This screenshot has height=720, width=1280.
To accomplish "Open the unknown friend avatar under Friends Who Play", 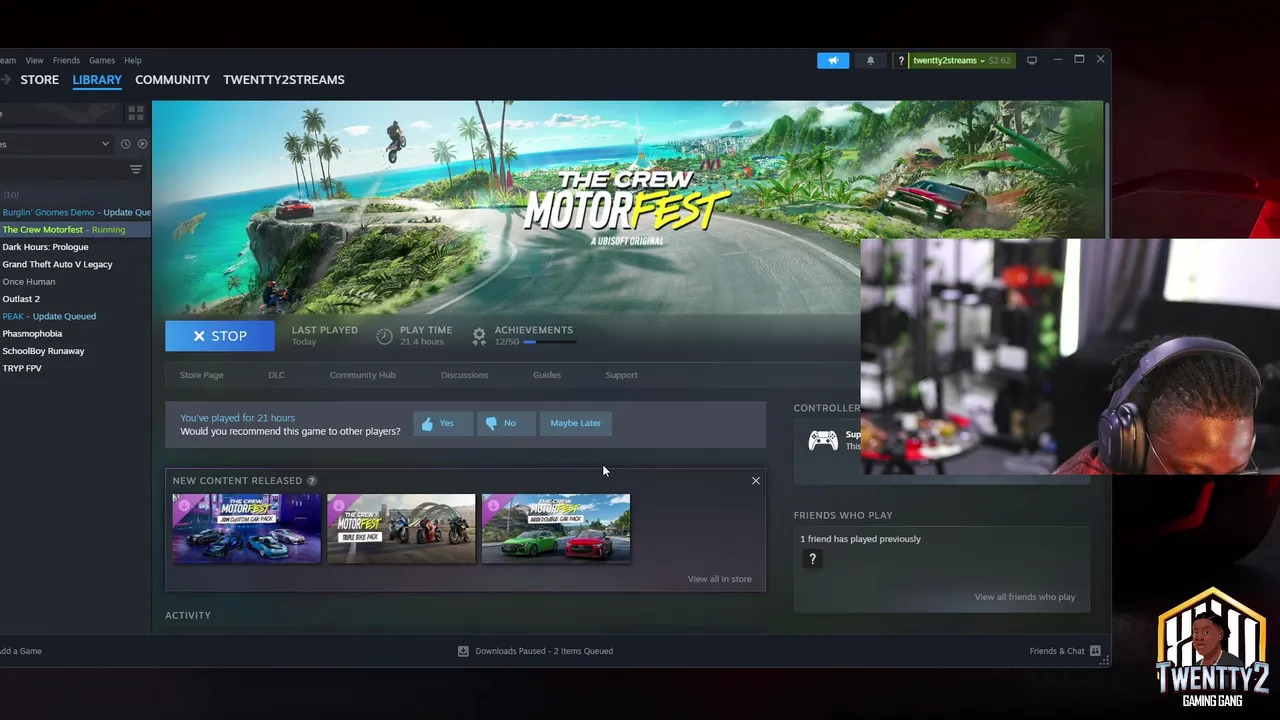I will [812, 560].
